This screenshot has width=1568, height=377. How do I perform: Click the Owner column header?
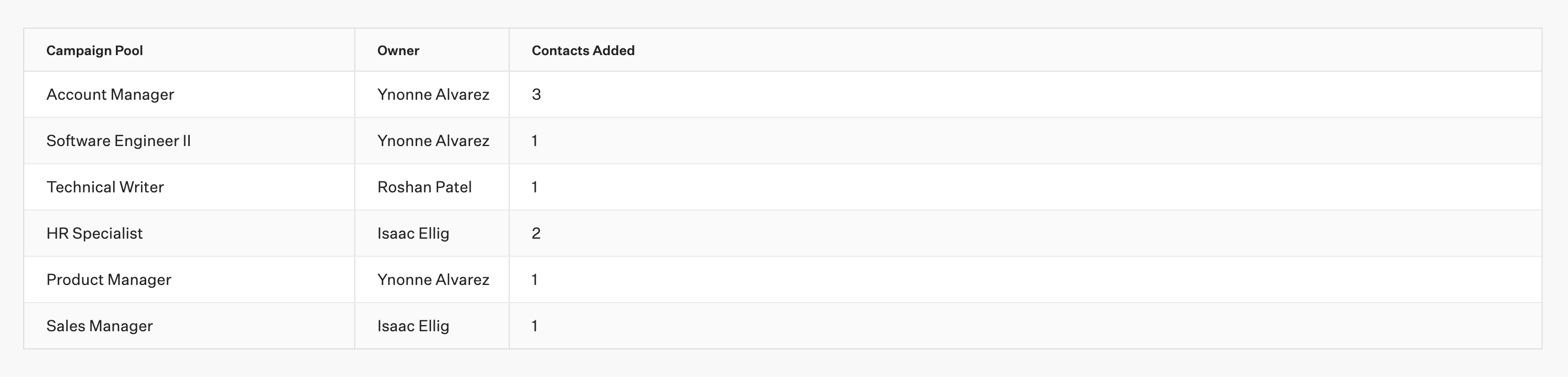[x=398, y=51]
